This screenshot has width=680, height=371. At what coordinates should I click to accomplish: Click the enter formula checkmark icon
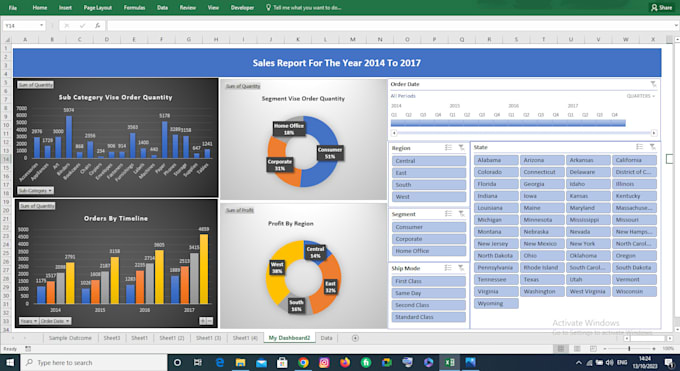(x=82, y=26)
